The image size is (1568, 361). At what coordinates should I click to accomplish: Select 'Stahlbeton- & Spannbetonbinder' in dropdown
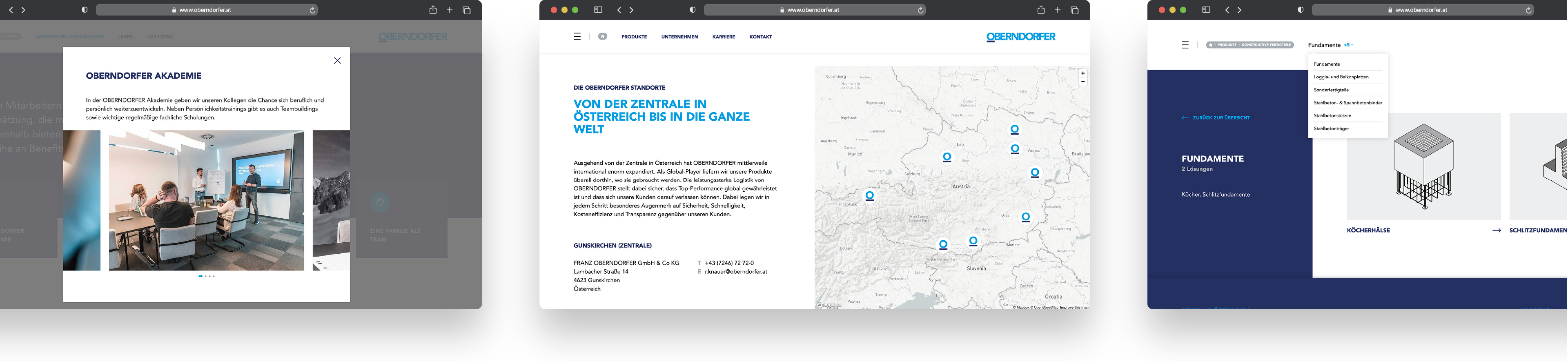1347,103
